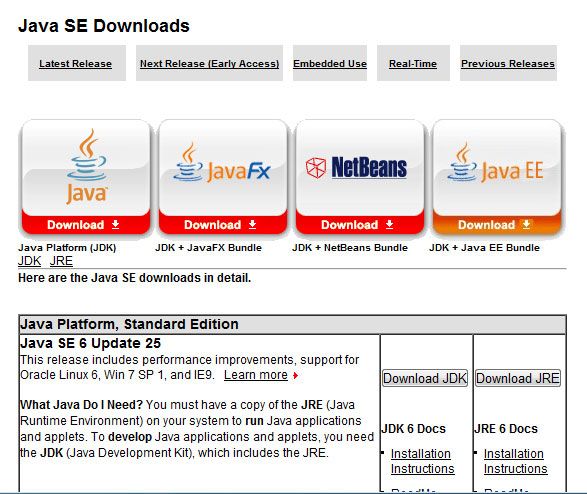Click the JDK + NetBeans Bundle caption

350,248
